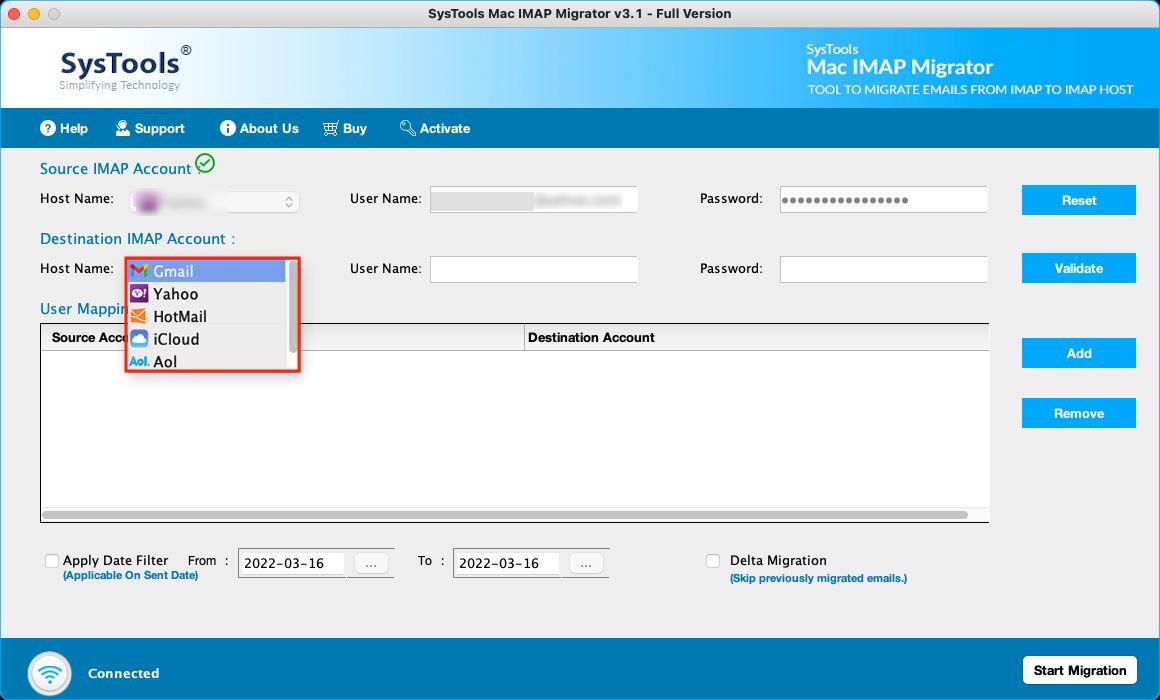Click the mapping table horizontal scrollbar
This screenshot has width=1160, height=700.
pyautogui.click(x=505, y=514)
